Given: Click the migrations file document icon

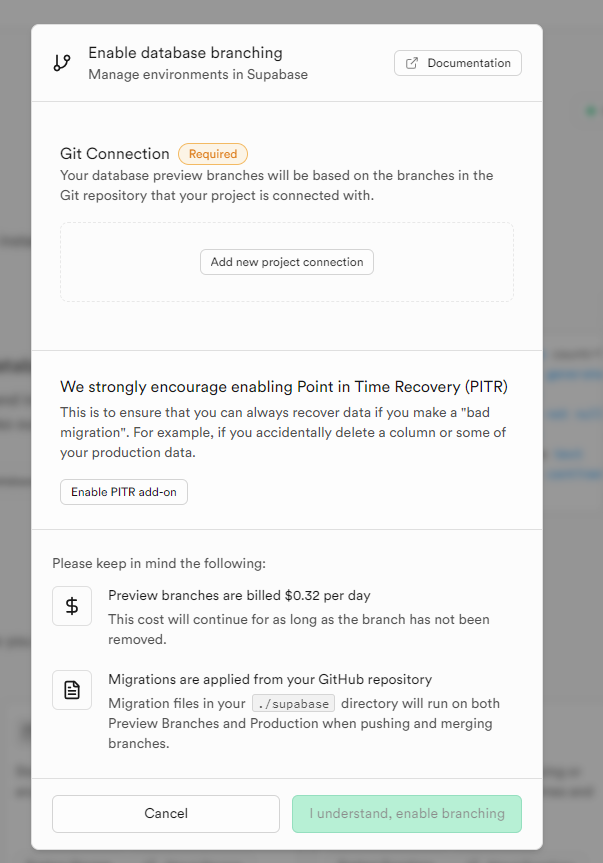Looking at the screenshot, I should (72, 690).
